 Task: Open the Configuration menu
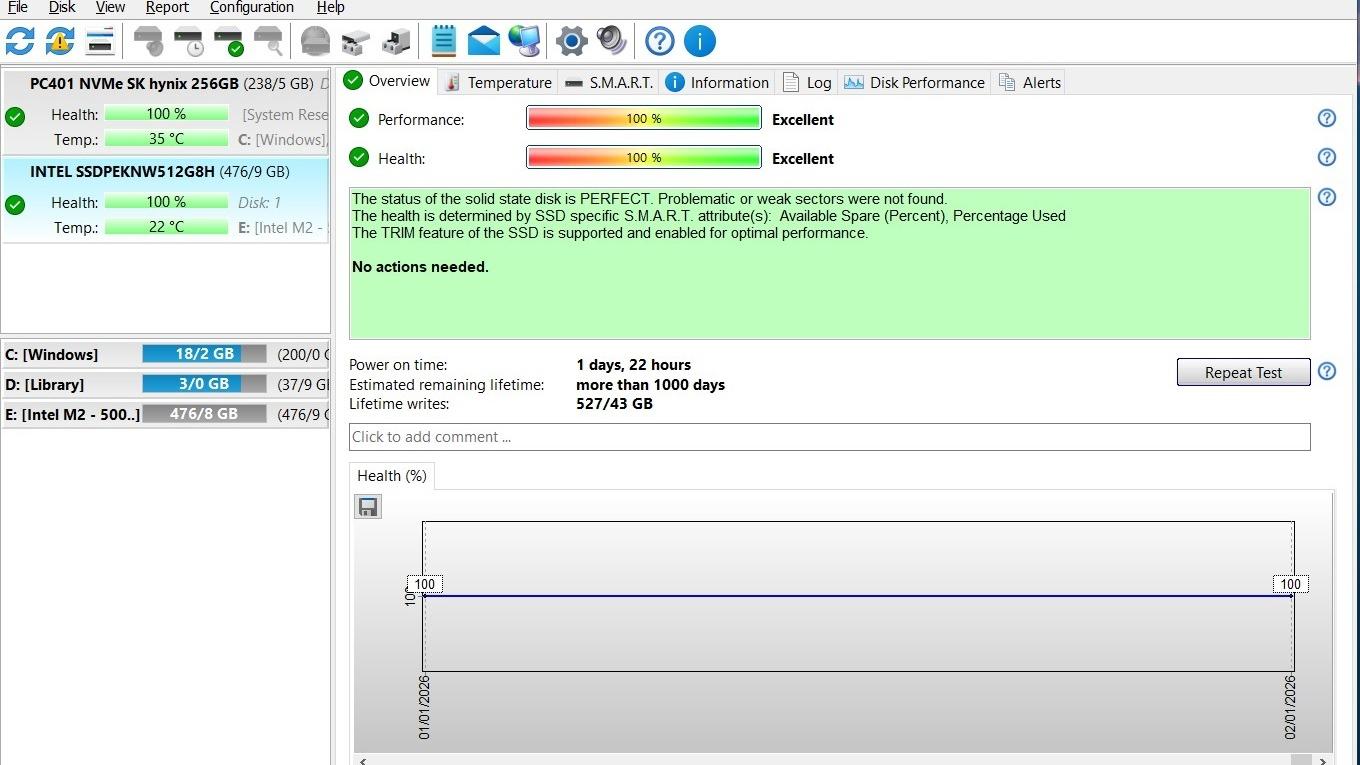click(251, 8)
